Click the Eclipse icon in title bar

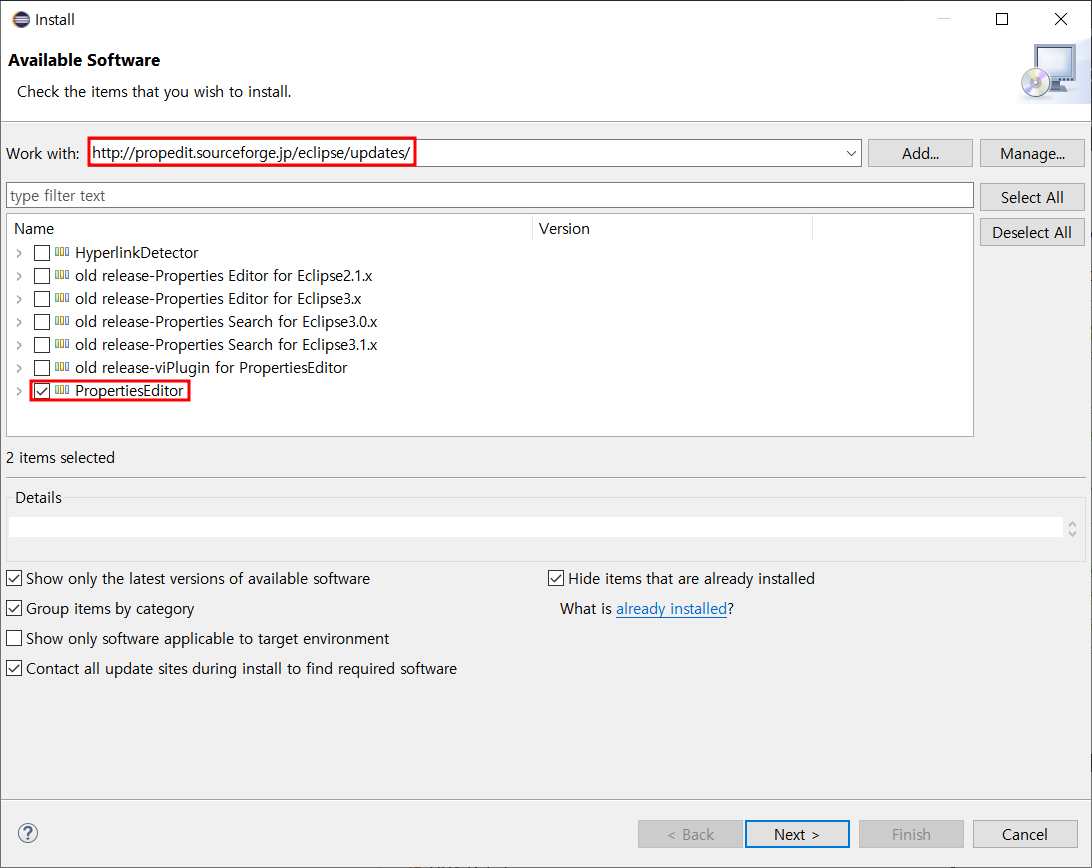point(21,20)
